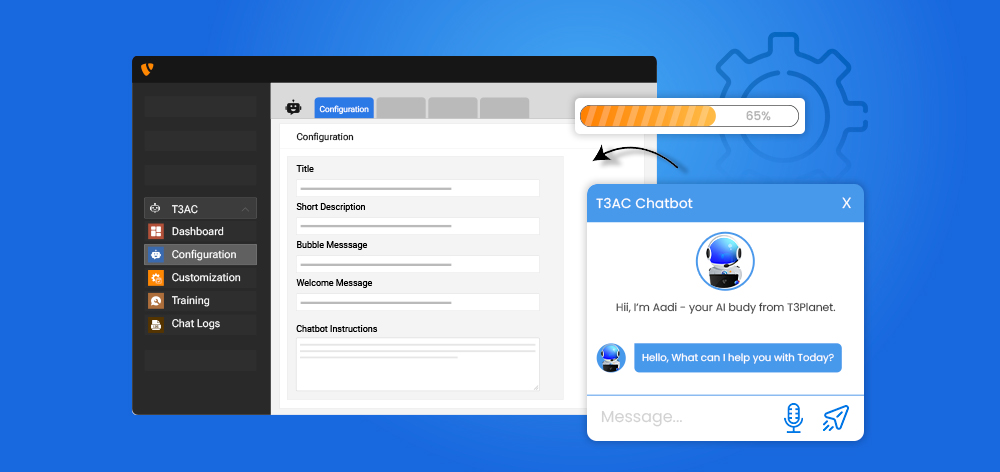Viewport: 1000px width, 472px height.
Task: Click the Title input field
Action: pyautogui.click(x=418, y=188)
